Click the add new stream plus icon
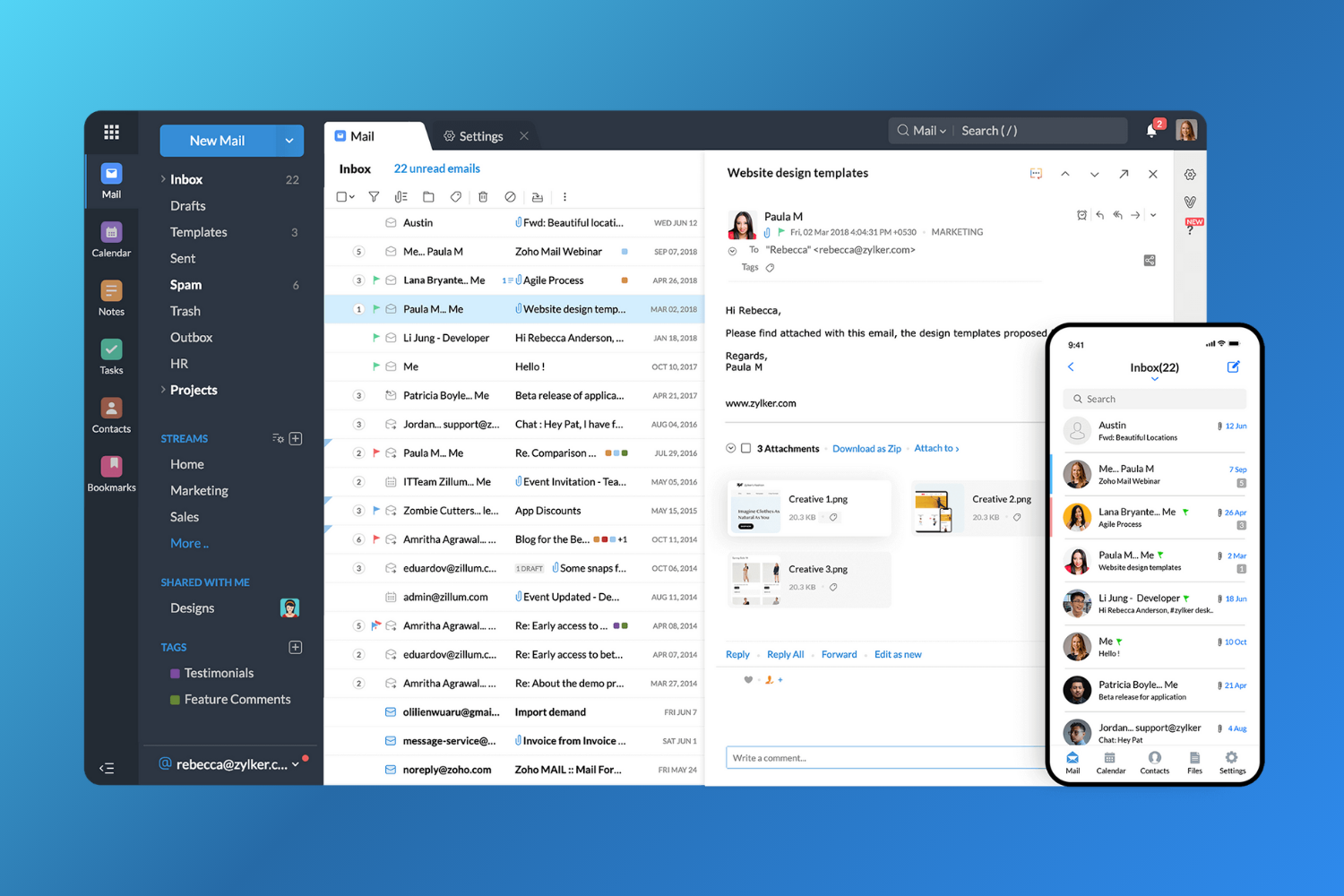 tap(296, 438)
